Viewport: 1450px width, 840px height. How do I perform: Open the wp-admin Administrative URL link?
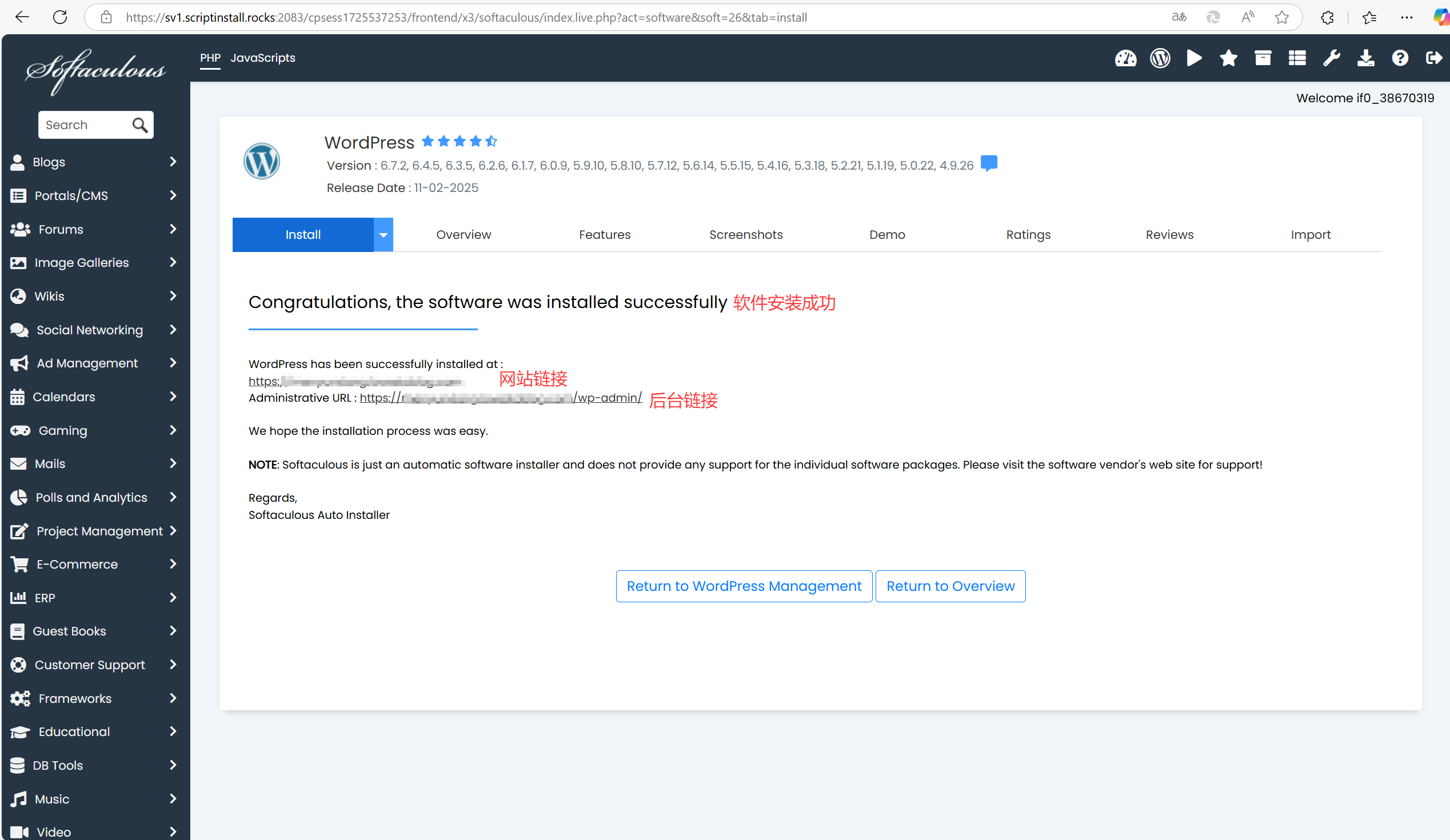click(609, 398)
